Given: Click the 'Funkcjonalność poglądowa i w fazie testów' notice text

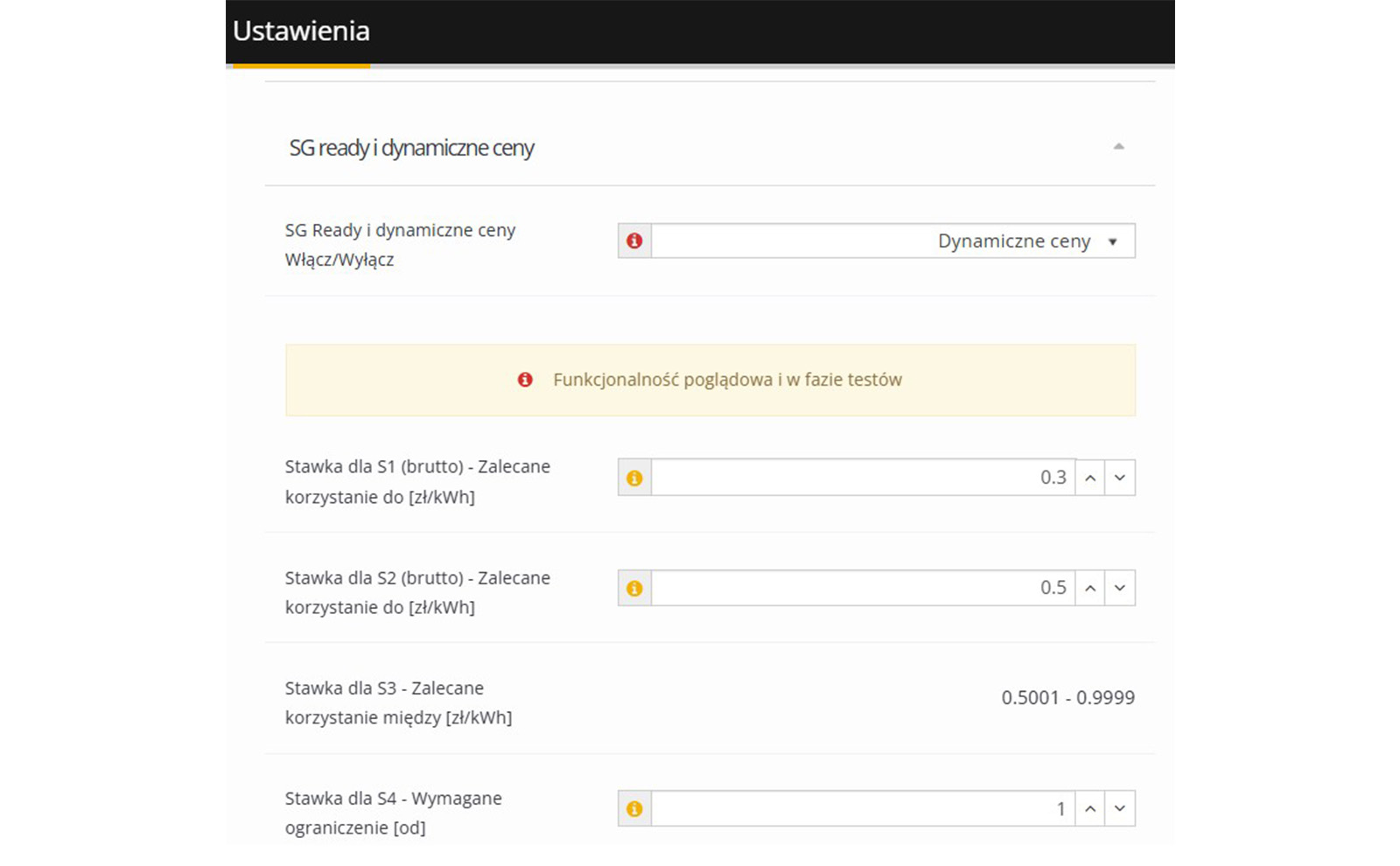Looking at the screenshot, I should coord(727,380).
